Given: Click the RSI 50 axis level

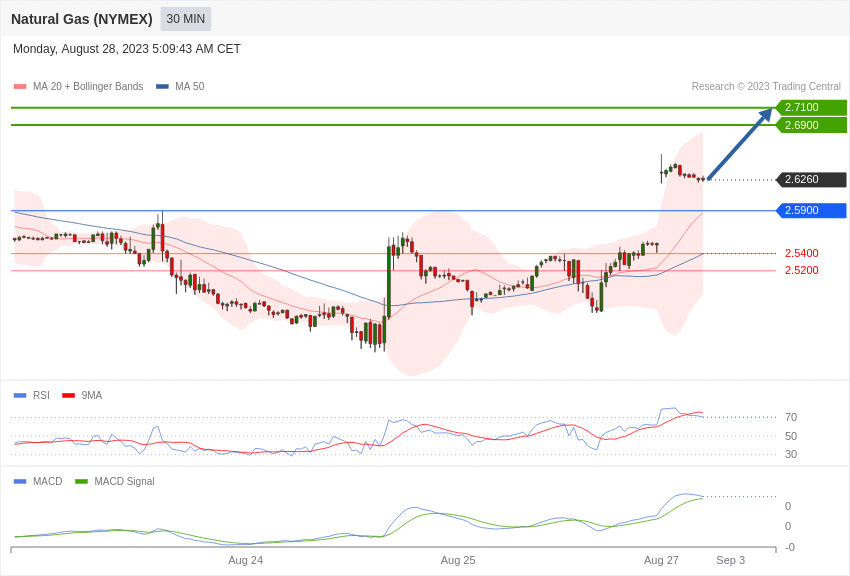Looking at the screenshot, I should 791,436.
